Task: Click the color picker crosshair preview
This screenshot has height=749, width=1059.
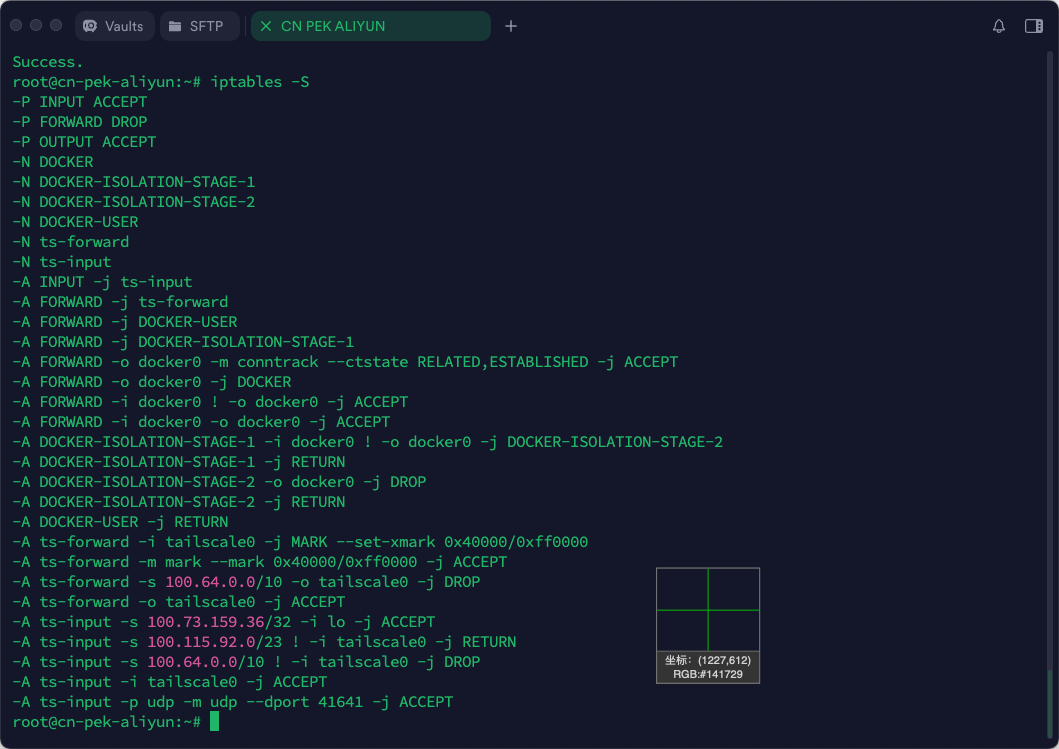Action: click(707, 609)
